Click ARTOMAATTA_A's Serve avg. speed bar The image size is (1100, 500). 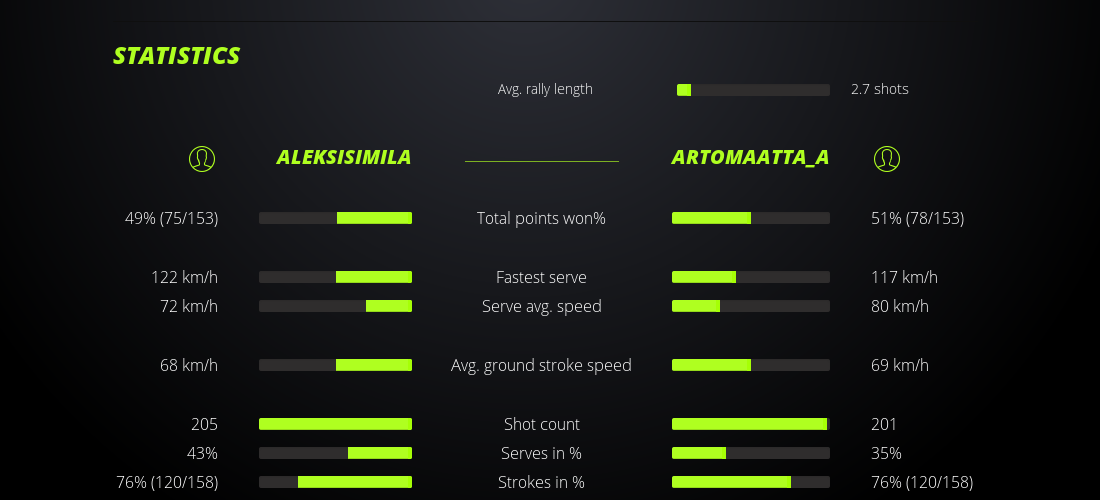click(751, 306)
